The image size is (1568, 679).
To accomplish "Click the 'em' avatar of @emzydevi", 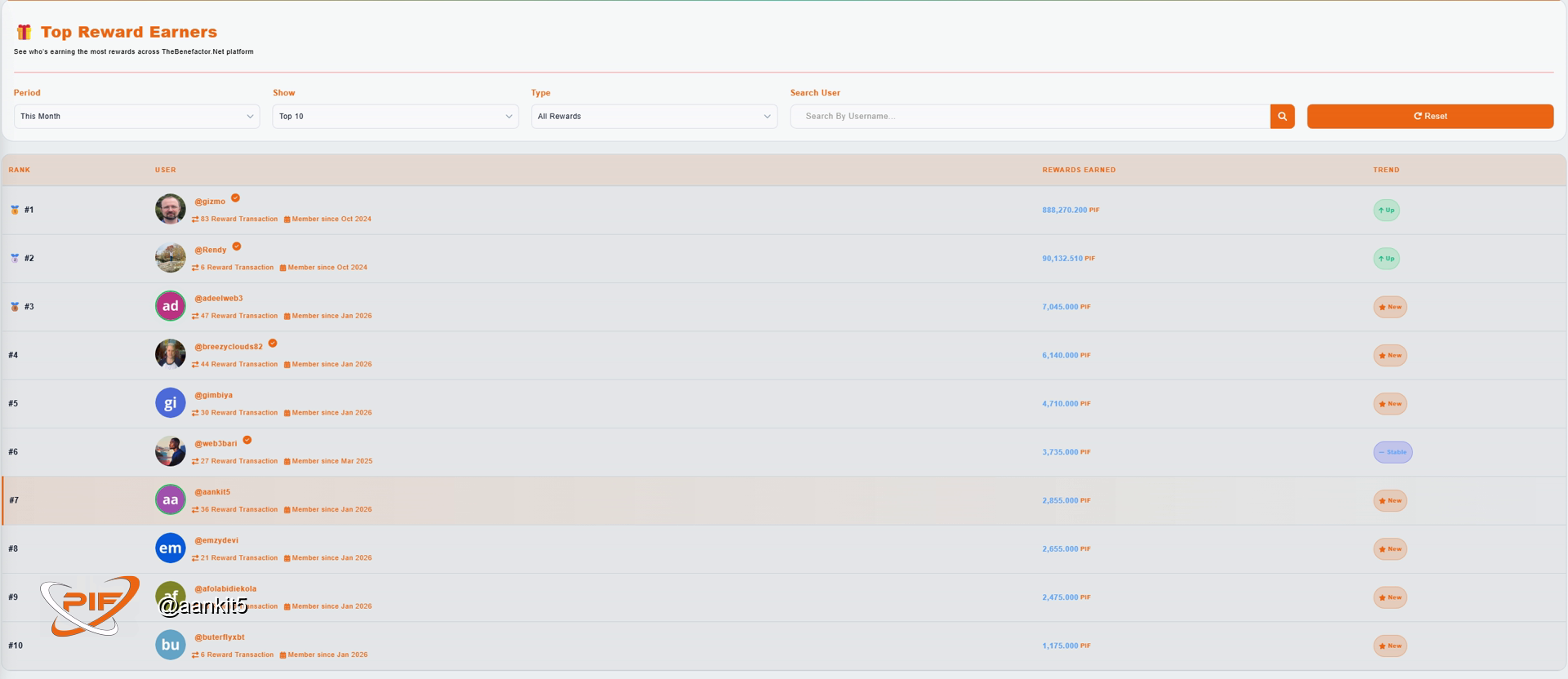I will click(x=170, y=548).
